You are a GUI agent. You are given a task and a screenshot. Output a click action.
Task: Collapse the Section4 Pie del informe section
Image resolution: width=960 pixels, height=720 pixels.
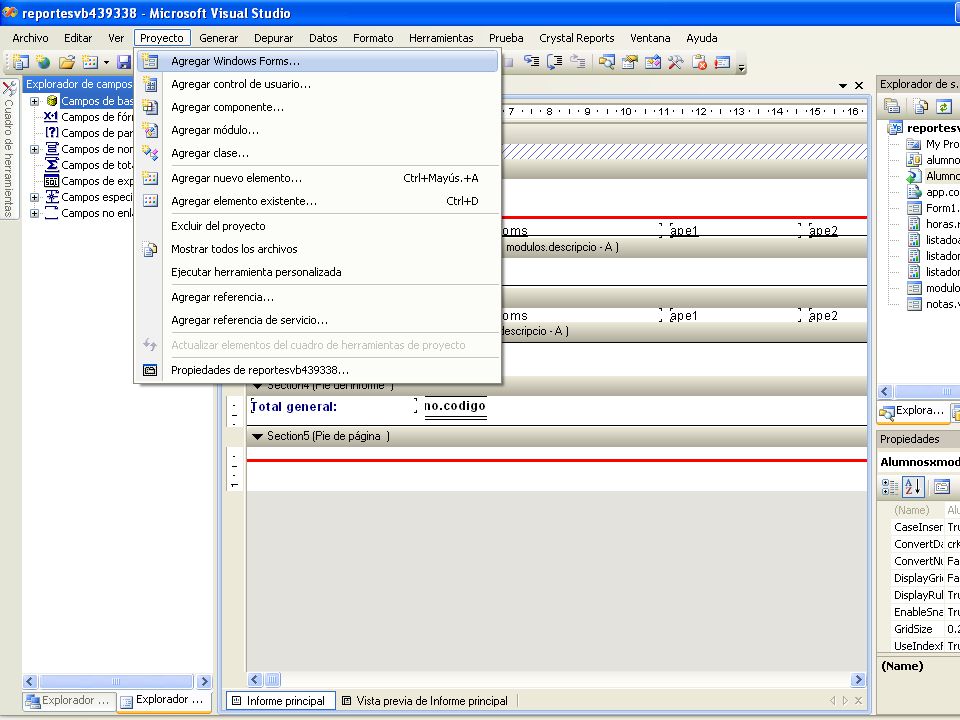(257, 386)
